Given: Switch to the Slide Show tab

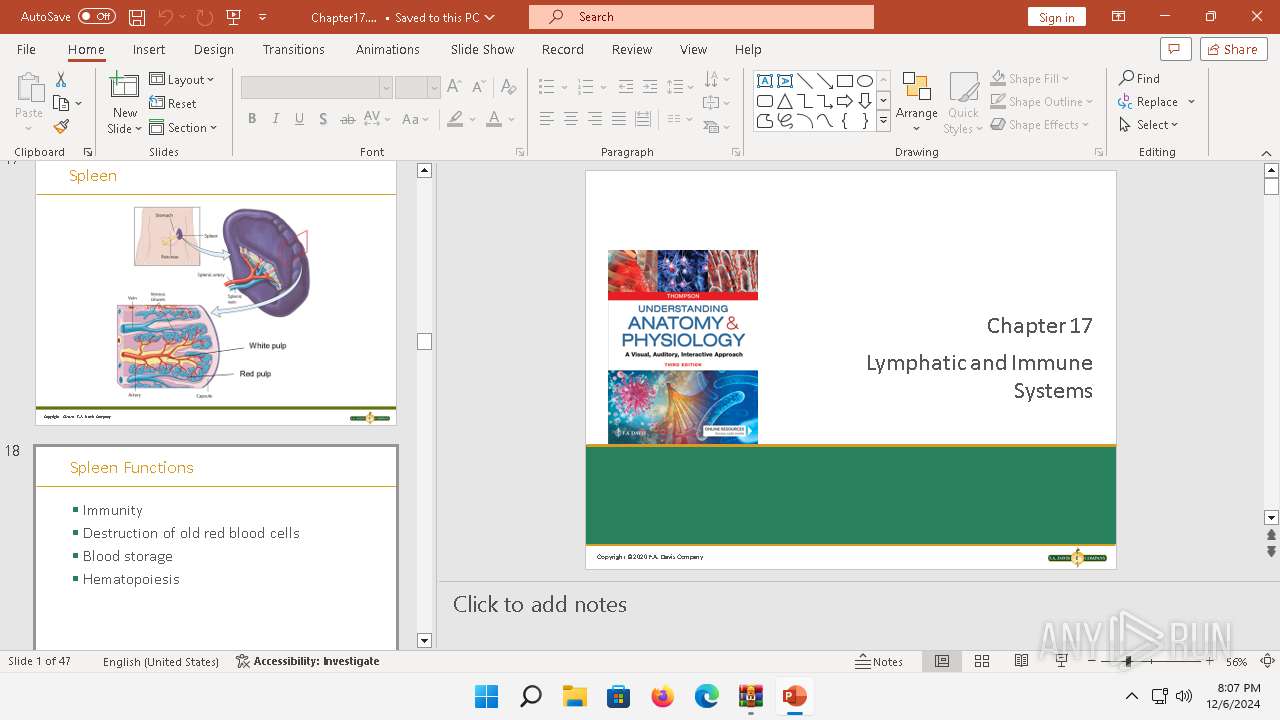Looking at the screenshot, I should click(482, 49).
